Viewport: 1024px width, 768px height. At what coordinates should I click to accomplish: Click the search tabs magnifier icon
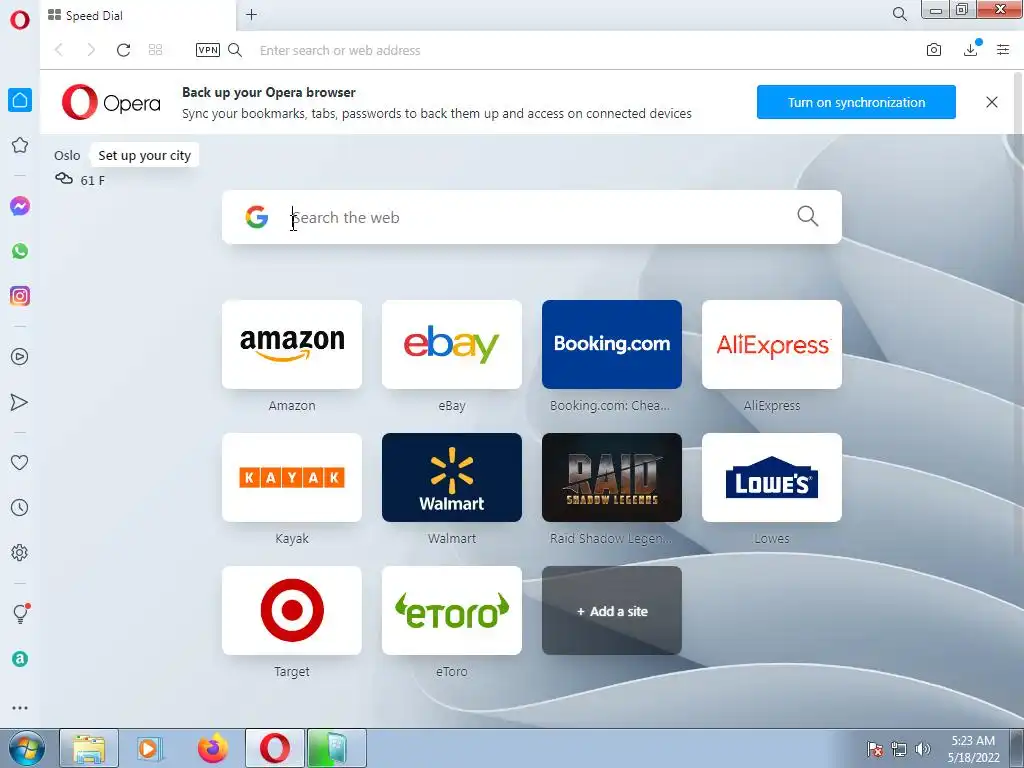899,14
